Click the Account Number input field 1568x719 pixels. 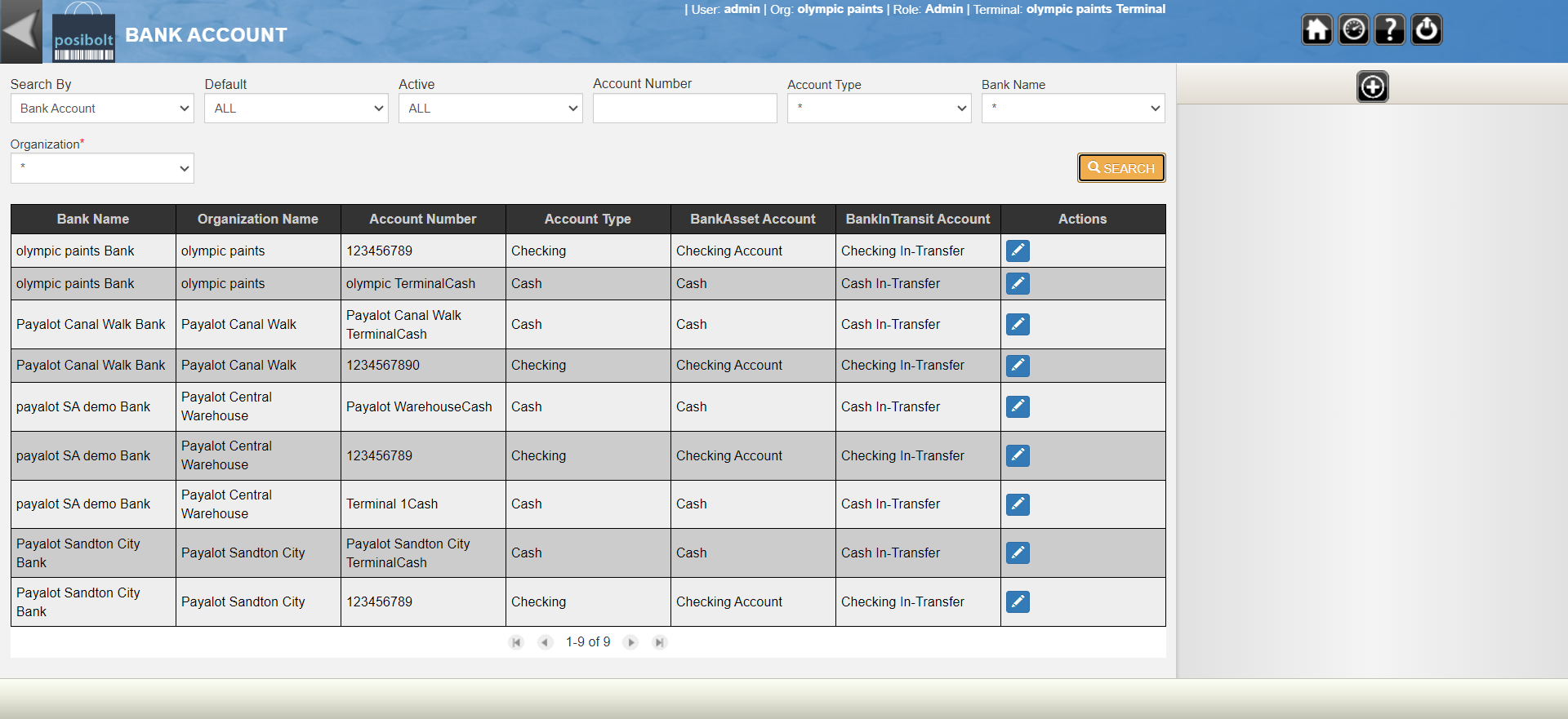[685, 109]
